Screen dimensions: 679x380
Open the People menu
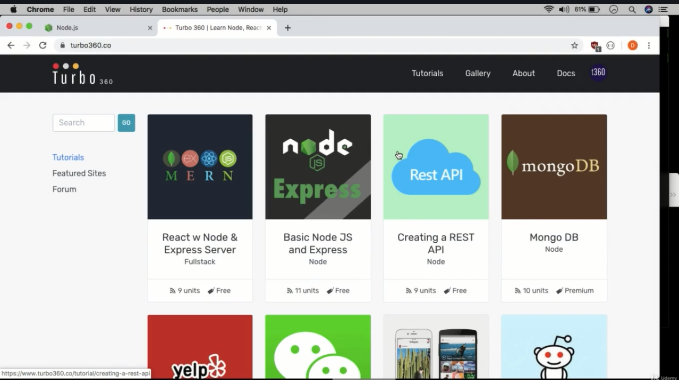point(218,9)
